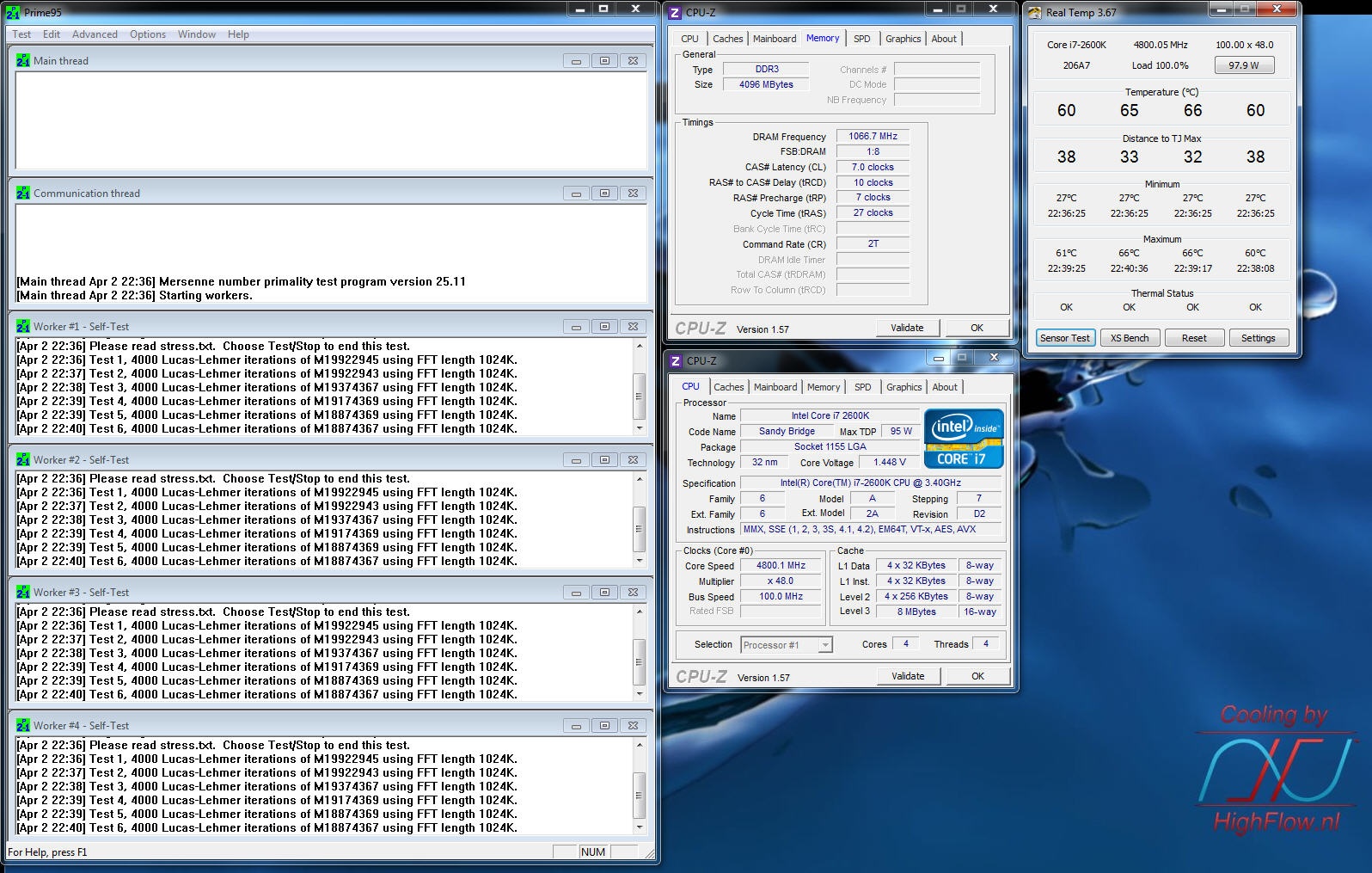Switch to the SPD tab in upper CPU-Z
This screenshot has height=873, width=1372.
tap(861, 39)
